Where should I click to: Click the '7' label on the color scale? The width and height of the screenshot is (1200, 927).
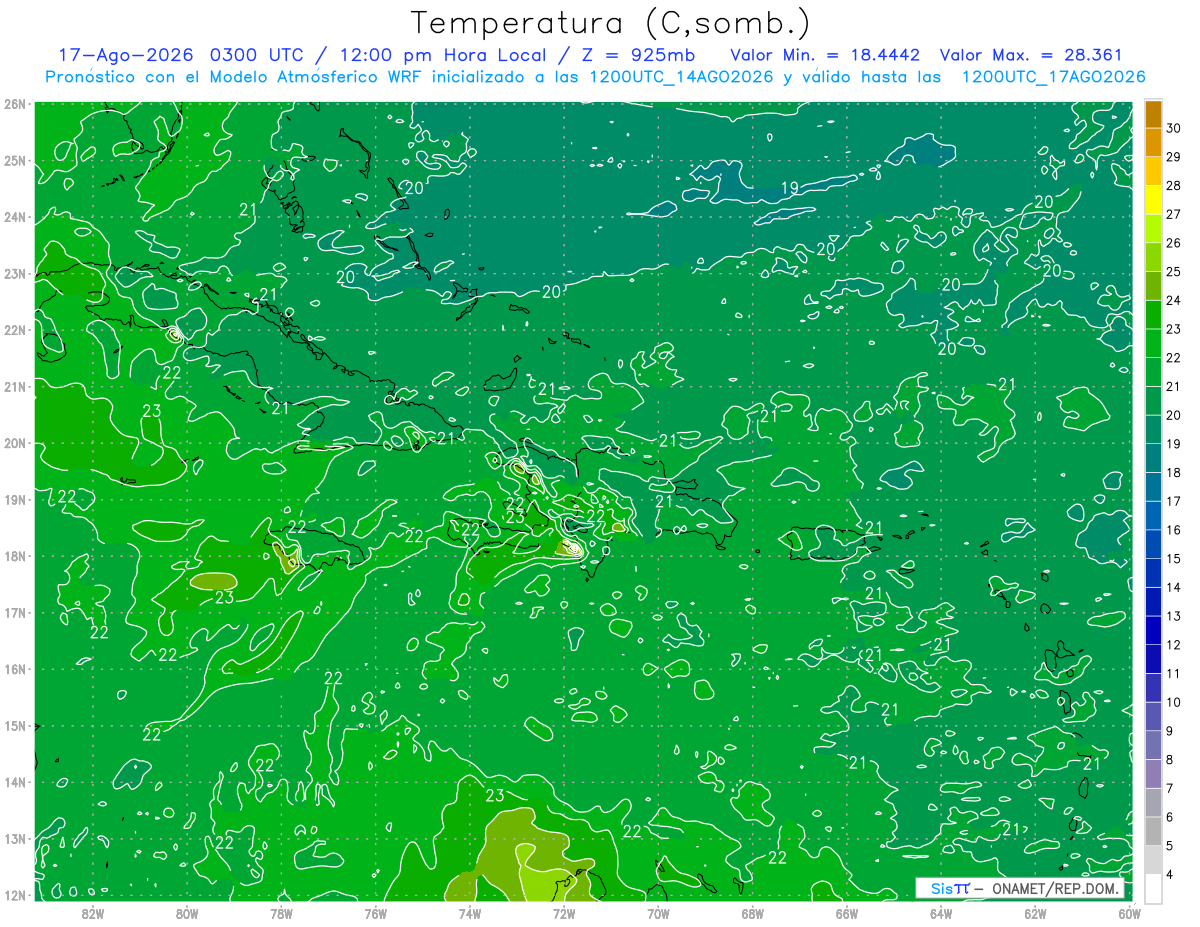pos(1170,788)
